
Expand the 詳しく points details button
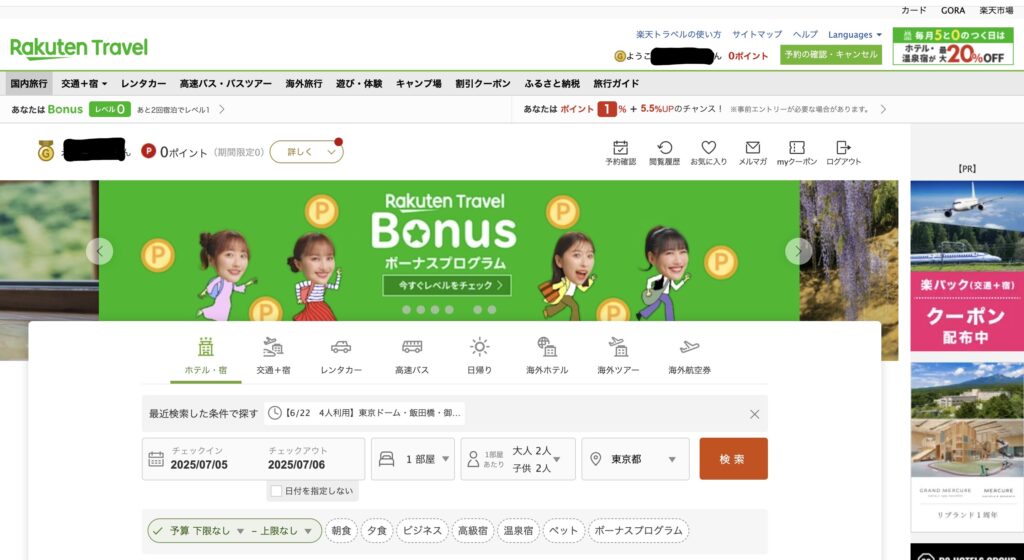click(306, 151)
